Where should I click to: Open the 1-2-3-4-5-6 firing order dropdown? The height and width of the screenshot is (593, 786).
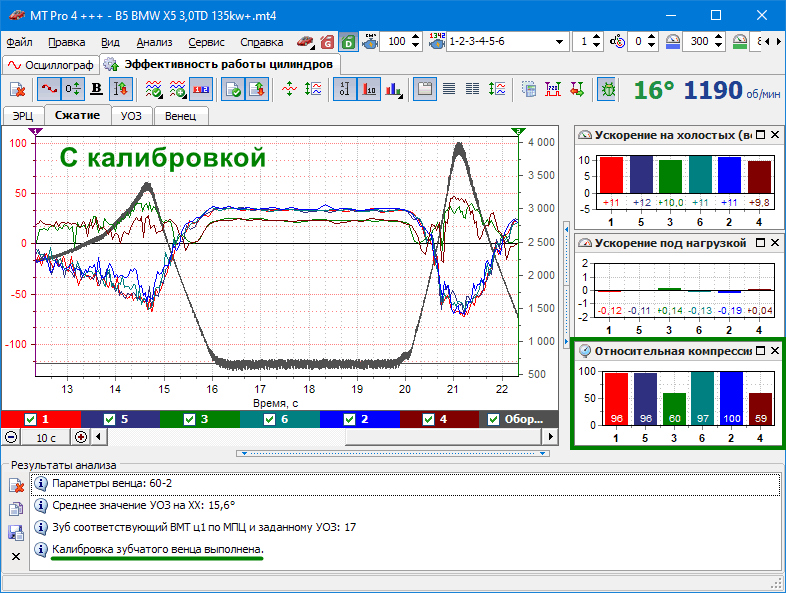[559, 42]
